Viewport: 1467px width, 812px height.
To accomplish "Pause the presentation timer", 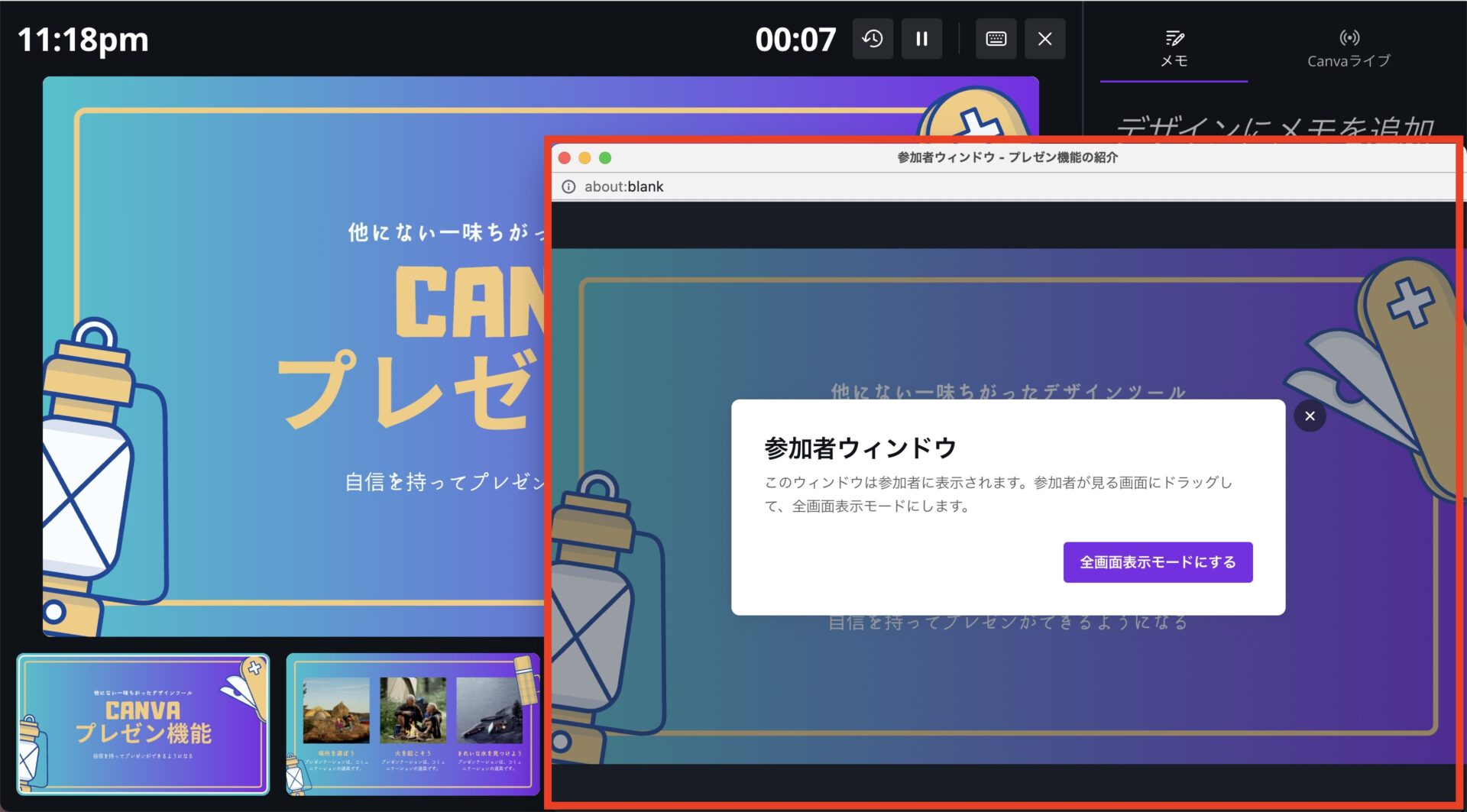I will [x=921, y=39].
